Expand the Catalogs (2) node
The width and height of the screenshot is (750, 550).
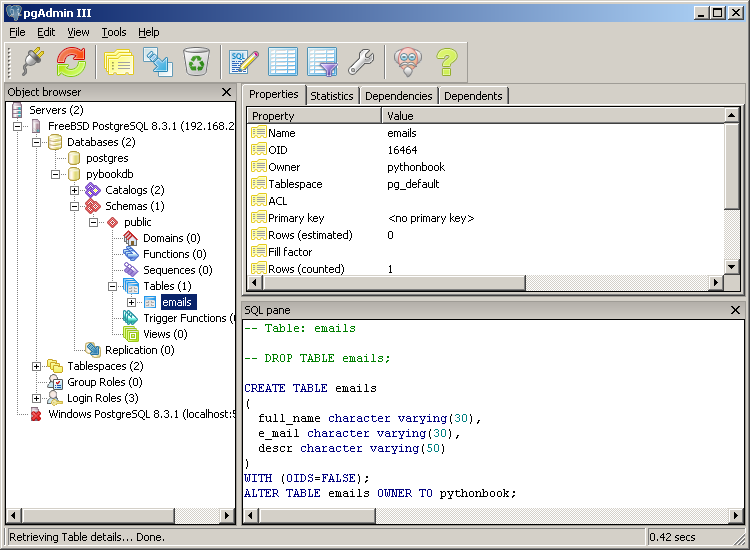click(75, 190)
